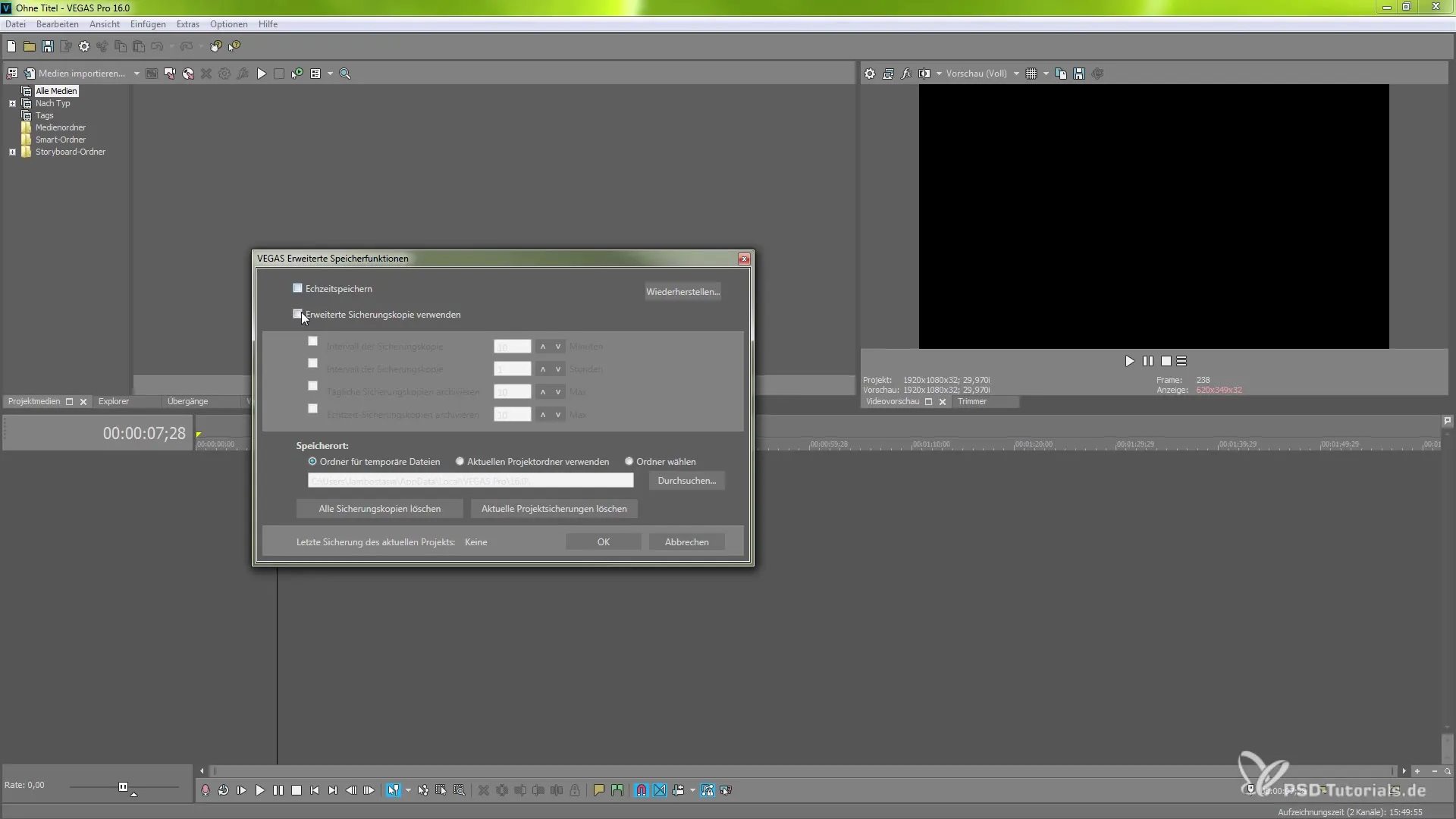Open the Datei menu

pyautogui.click(x=15, y=24)
